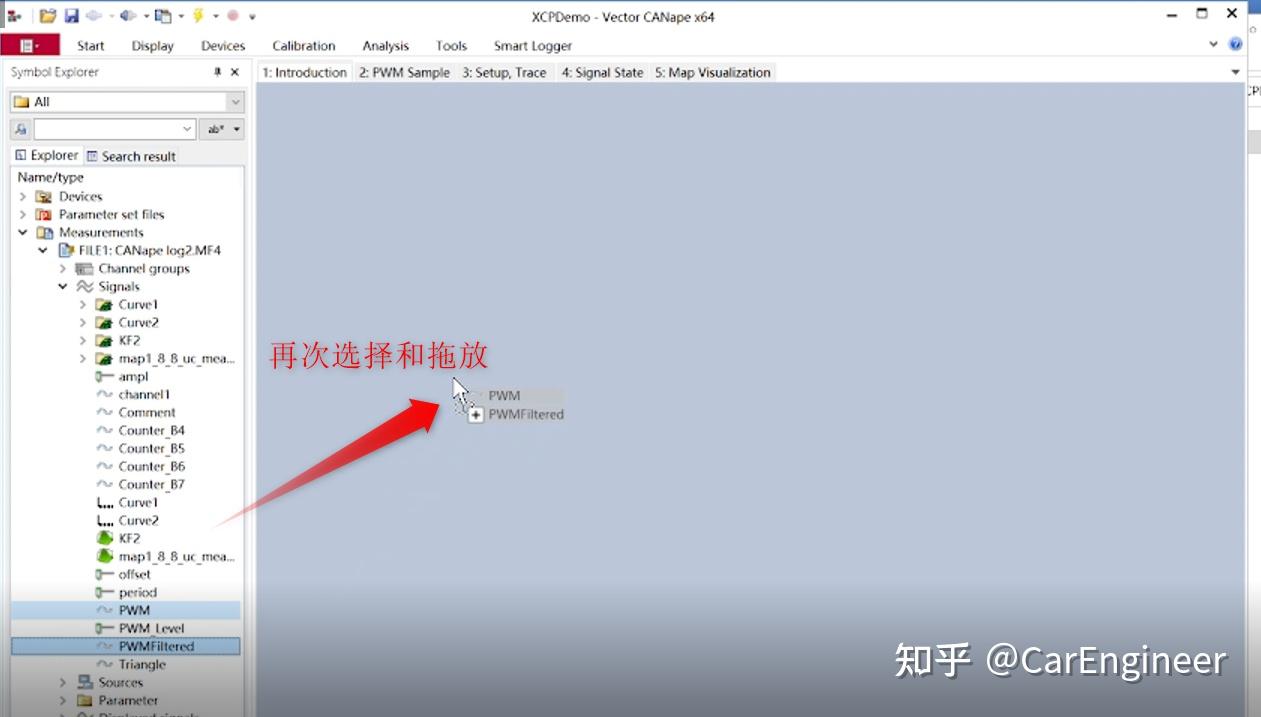Toggle recording with the red circle toolbar icon

click(x=232, y=16)
